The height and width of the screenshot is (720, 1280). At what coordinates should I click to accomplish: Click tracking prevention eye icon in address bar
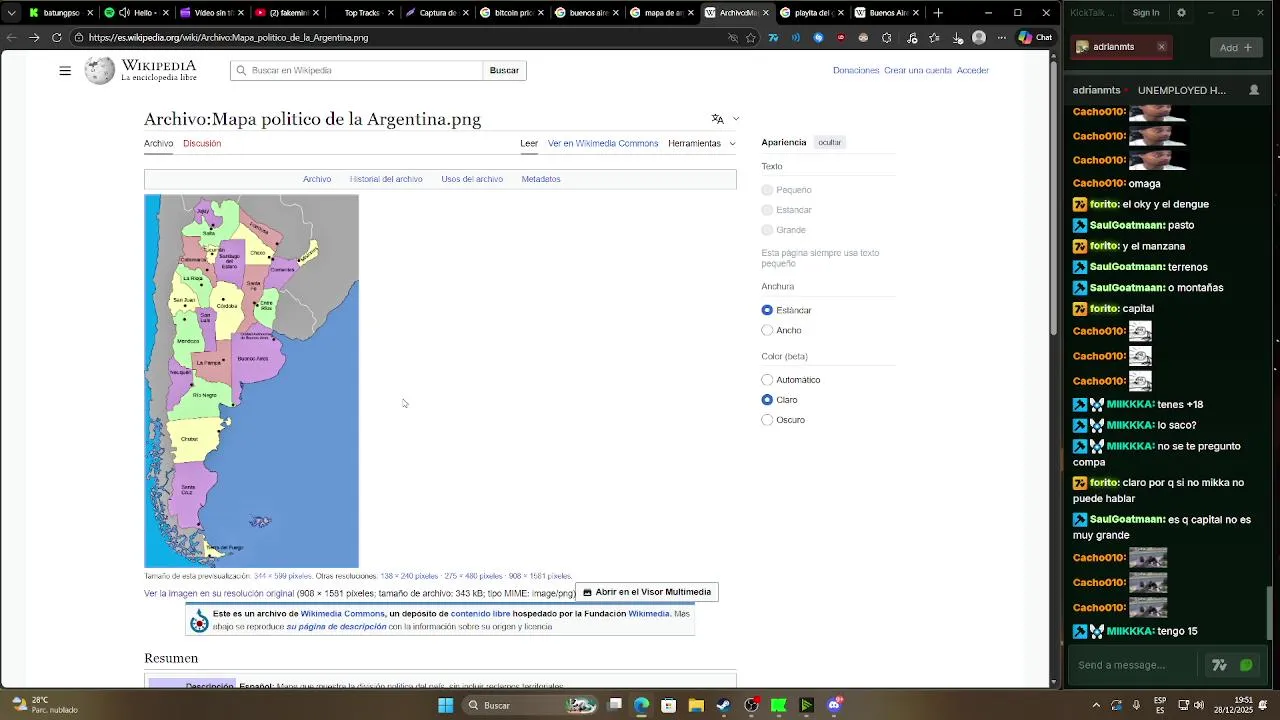coord(732,38)
